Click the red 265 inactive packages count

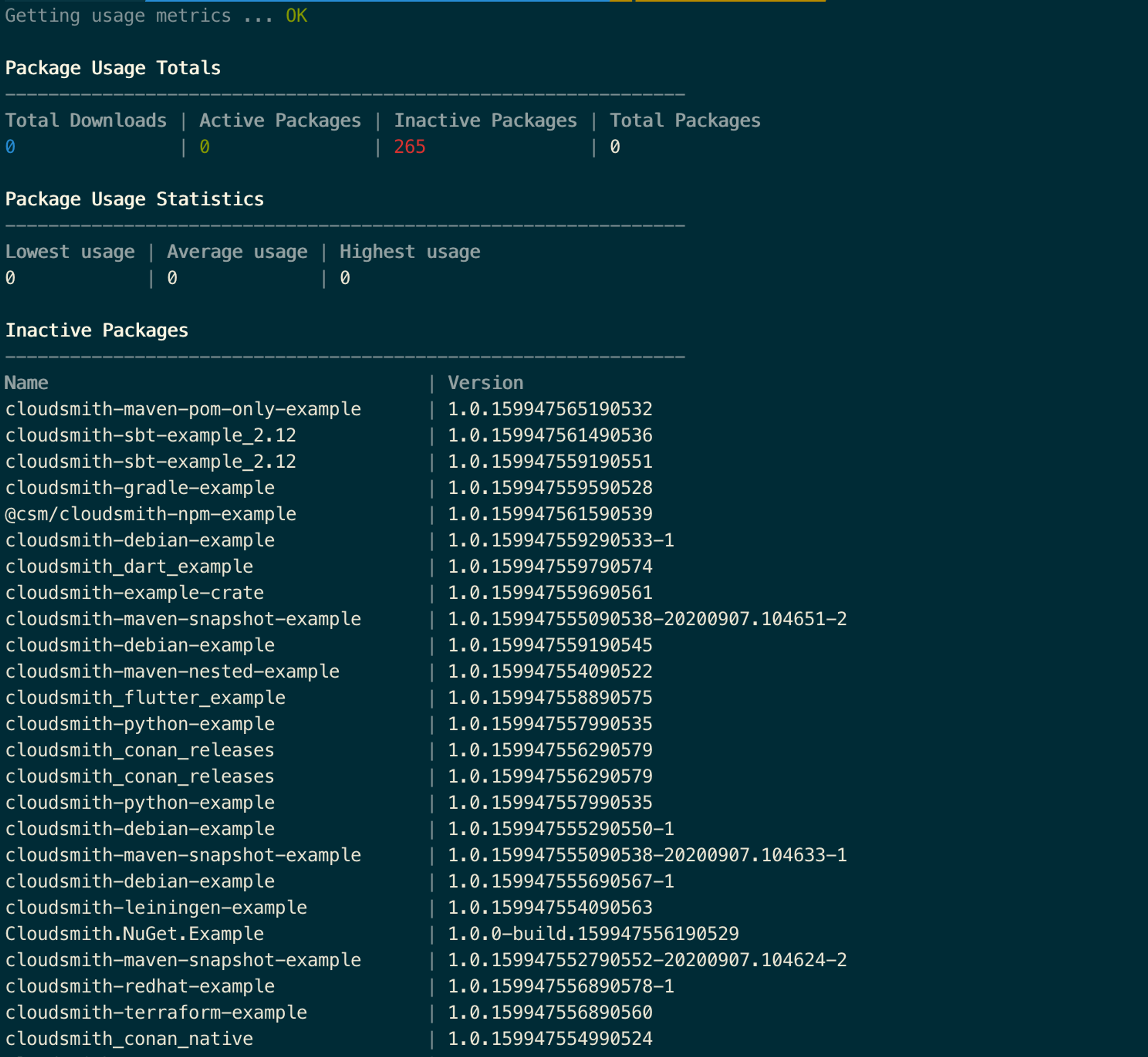click(x=410, y=147)
